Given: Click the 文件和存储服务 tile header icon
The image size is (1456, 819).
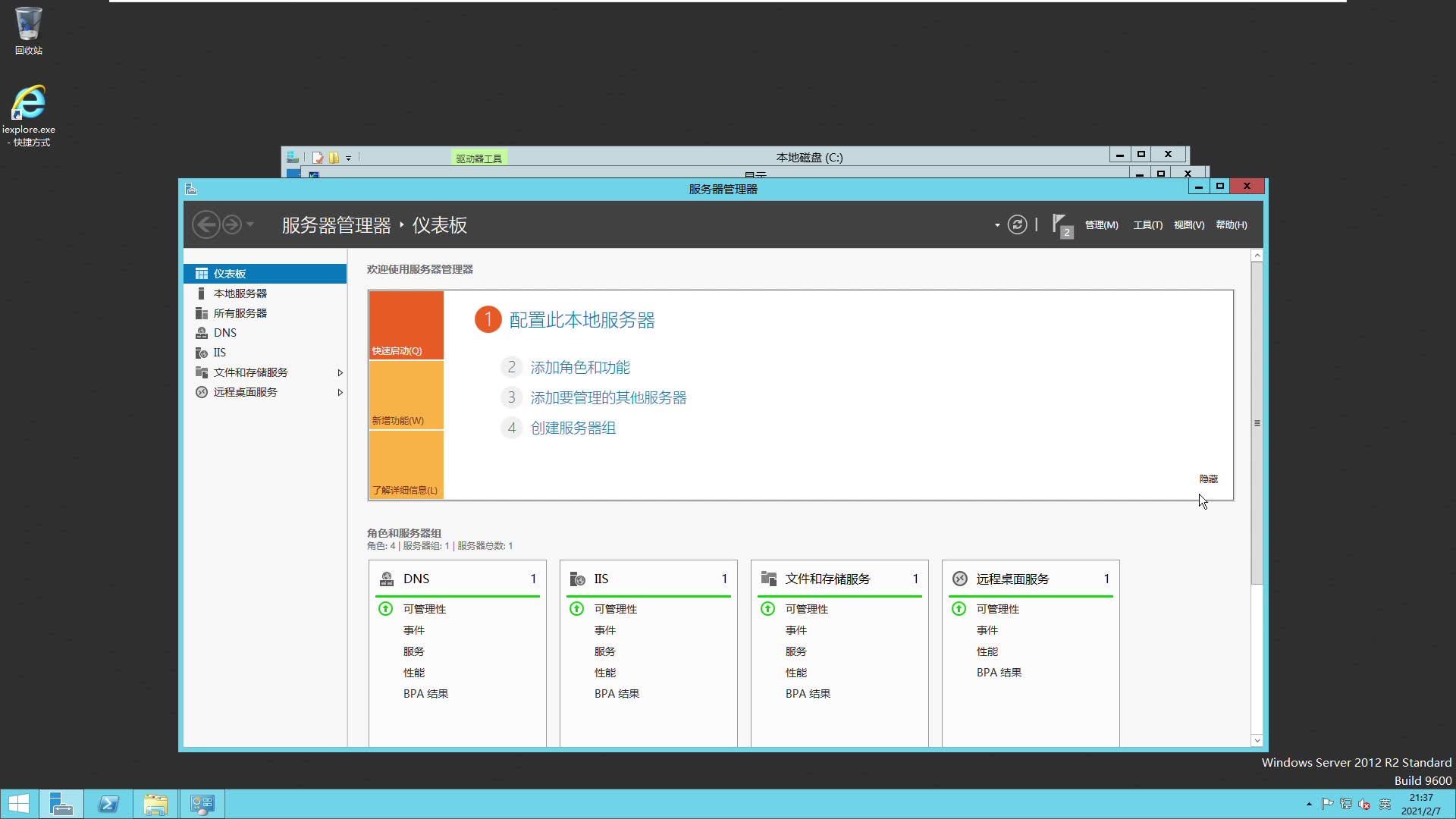Looking at the screenshot, I should coord(769,579).
